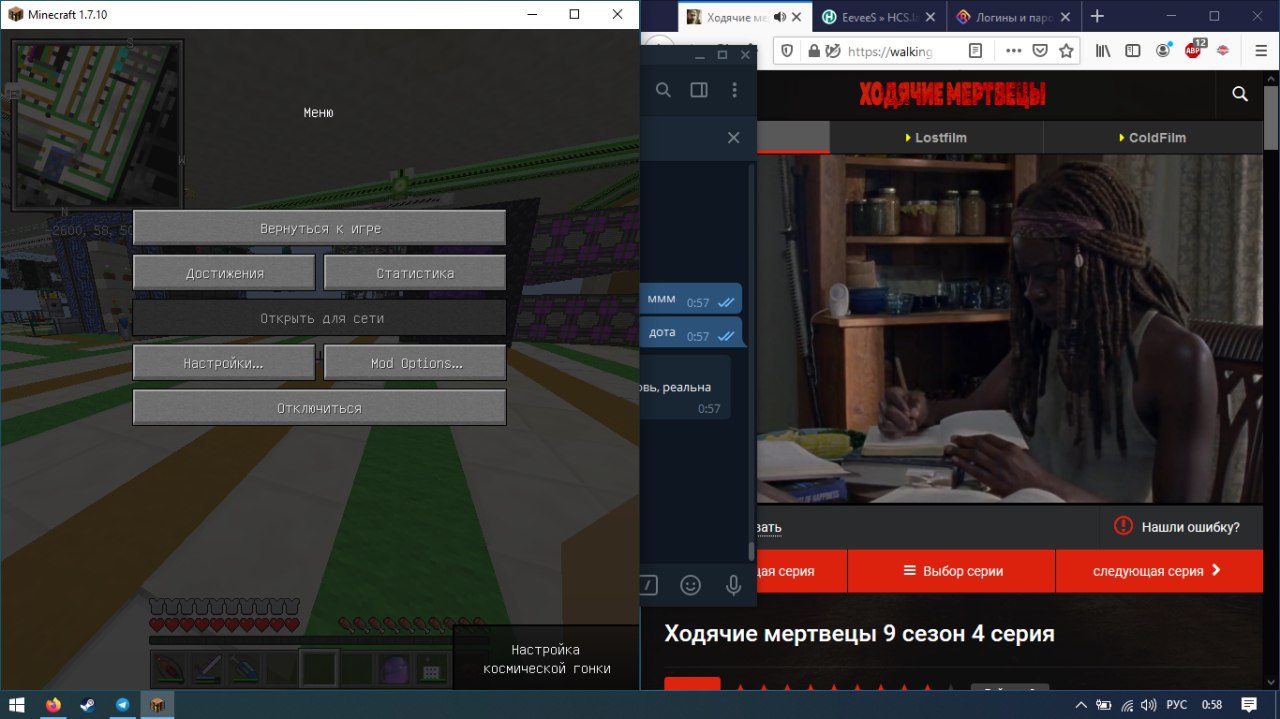The width and height of the screenshot is (1280, 719).
Task: Toggle Telegram side panel icon
Action: (699, 90)
